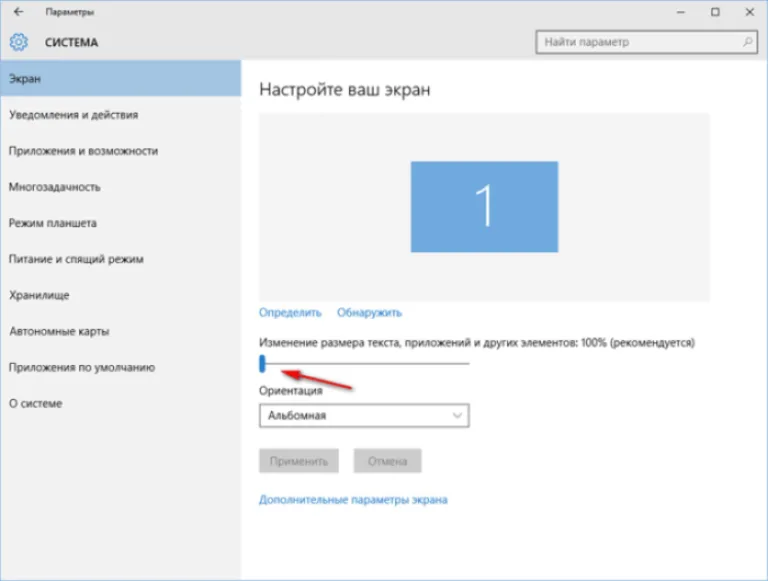
Task: Open the О системе page
Action: [120, 403]
